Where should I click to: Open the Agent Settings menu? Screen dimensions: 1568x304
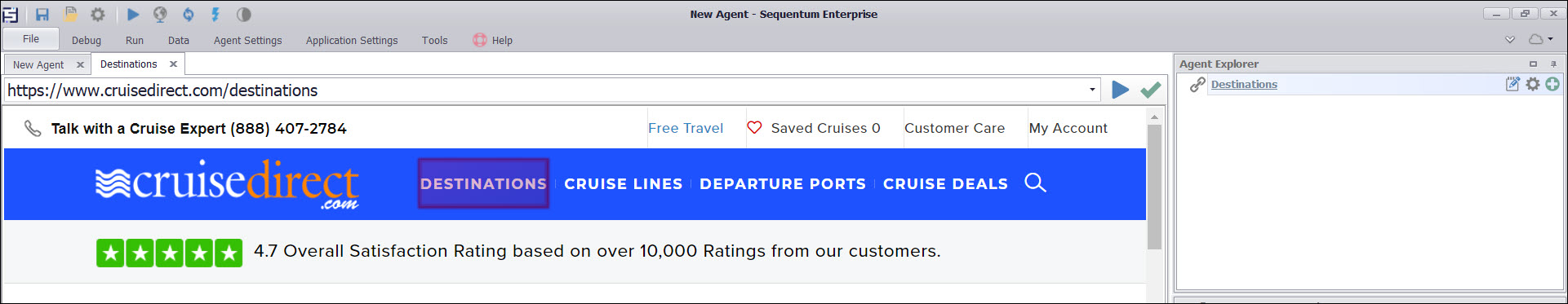pos(248,40)
